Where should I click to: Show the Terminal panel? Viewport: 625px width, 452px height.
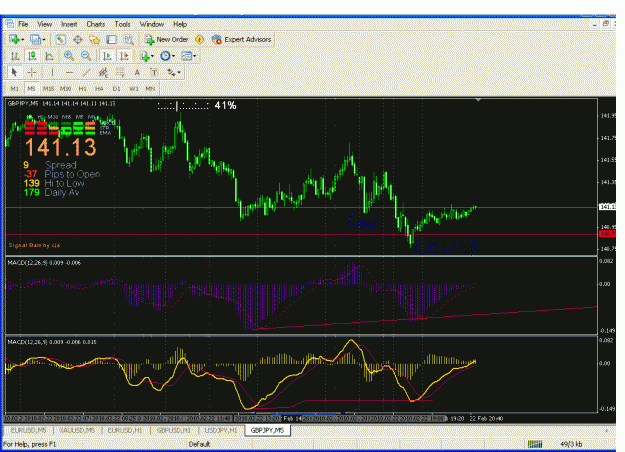(x=112, y=39)
